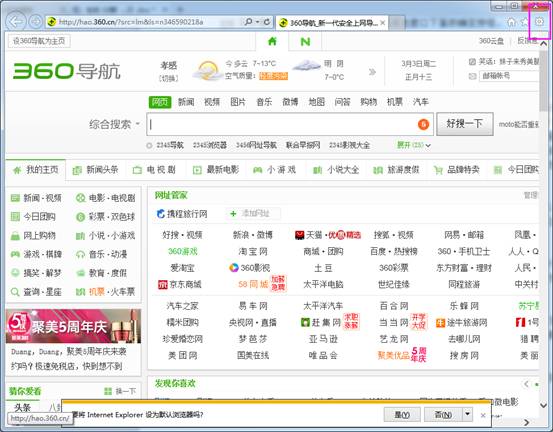This screenshot has height=432, width=553.
Task: Open the dropdown arrow next to 否(N)
Action: 468,414
